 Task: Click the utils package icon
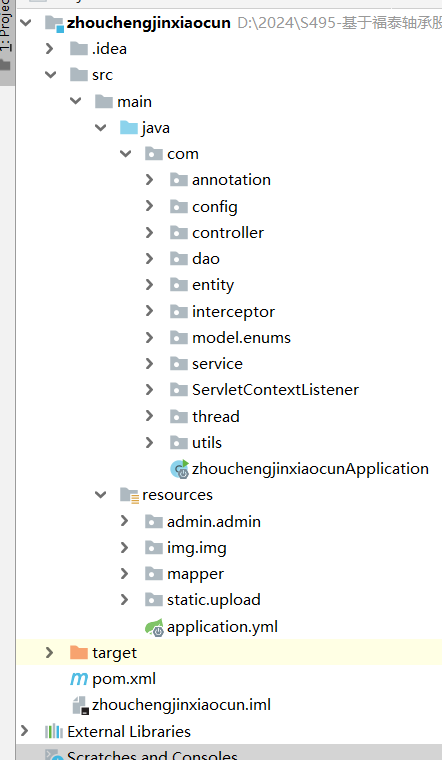[x=179, y=443]
